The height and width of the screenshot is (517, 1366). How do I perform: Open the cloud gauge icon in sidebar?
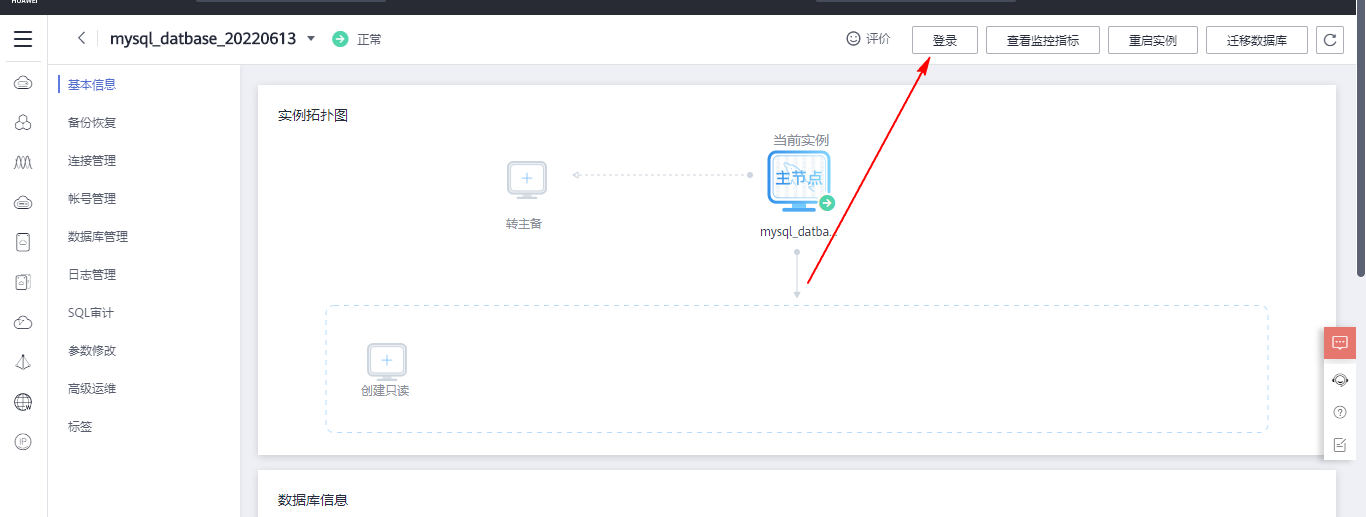click(23, 322)
